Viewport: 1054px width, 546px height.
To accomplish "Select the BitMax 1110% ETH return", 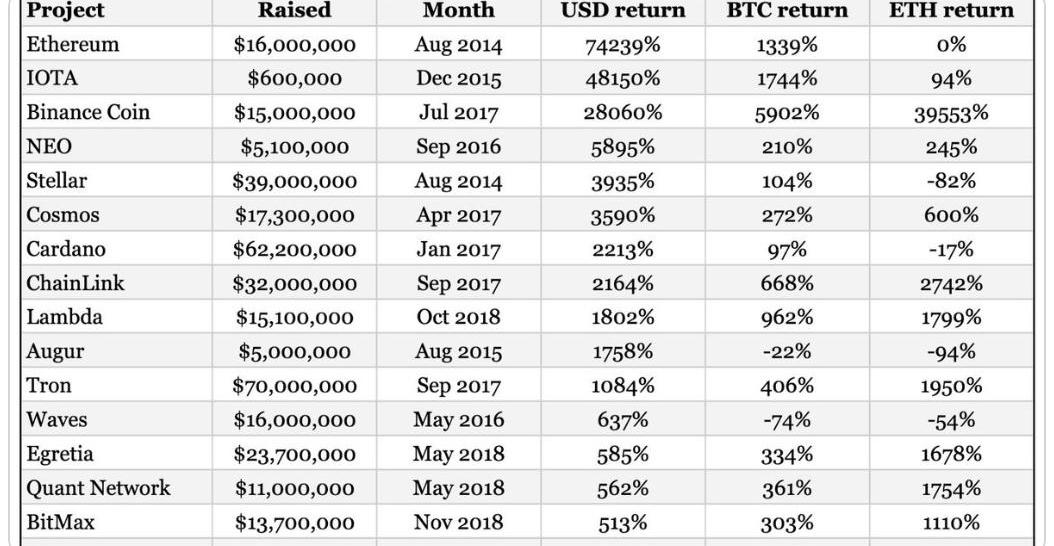I will coord(950,522).
